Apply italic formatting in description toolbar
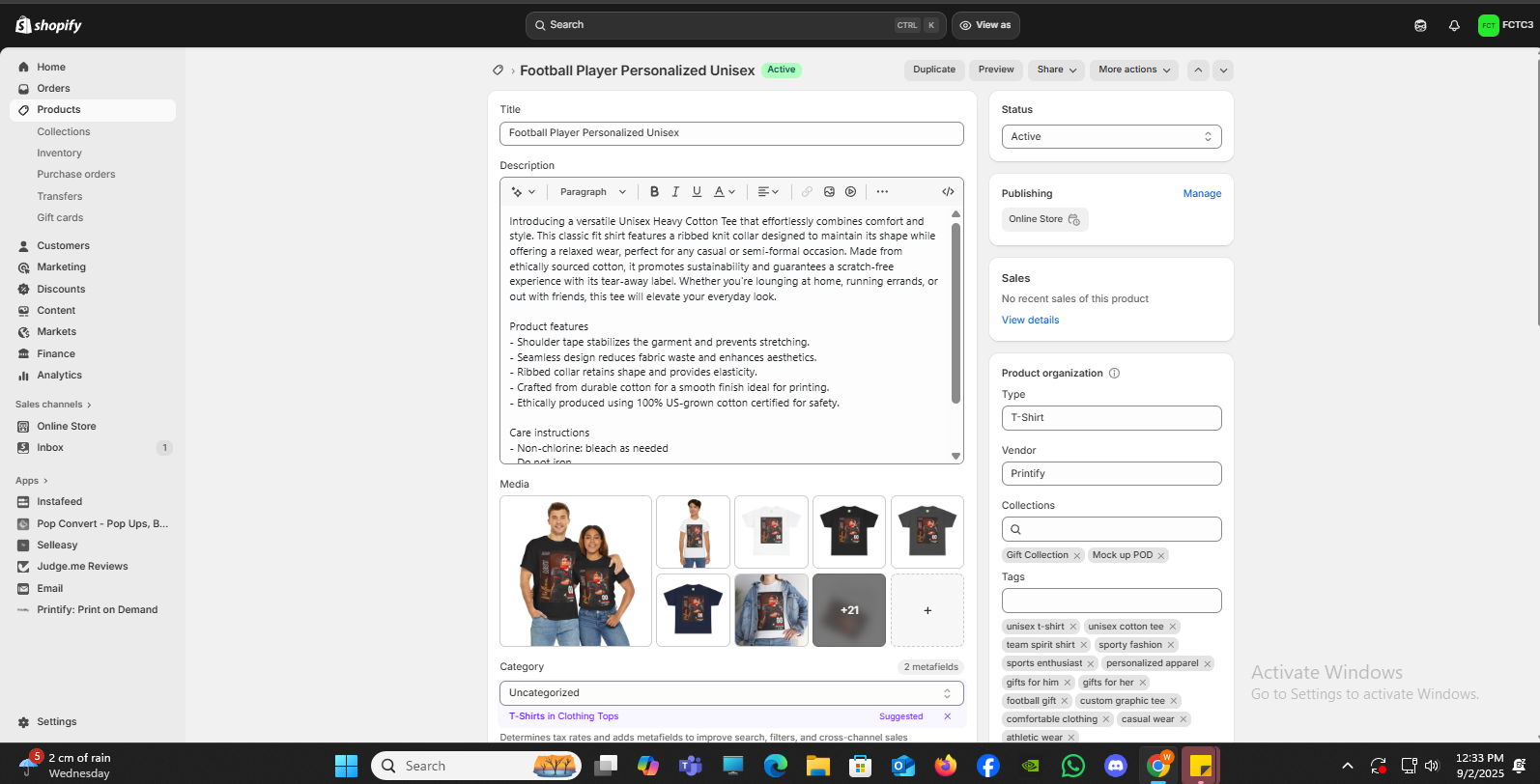1540x784 pixels. 675,192
